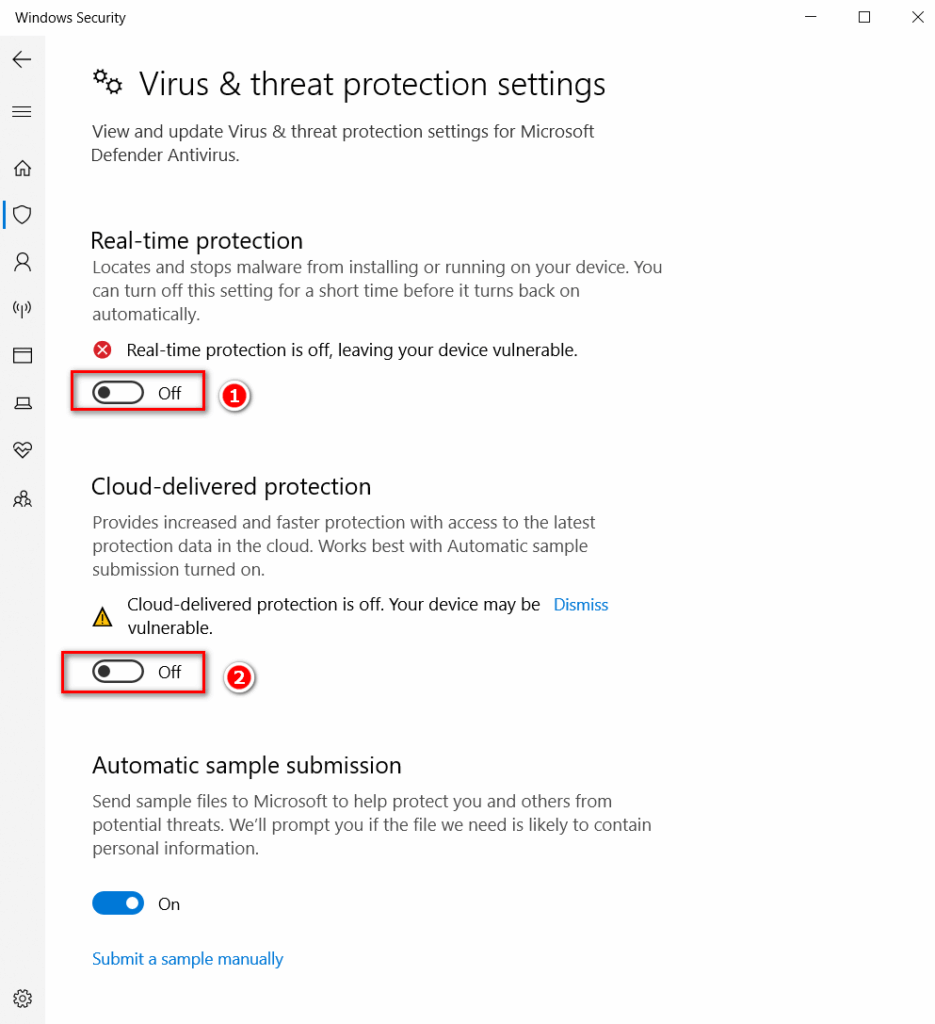Viewport: 935px width, 1024px height.
Task: Turn on Cloud-delivered protection toggle
Action: click(x=118, y=671)
